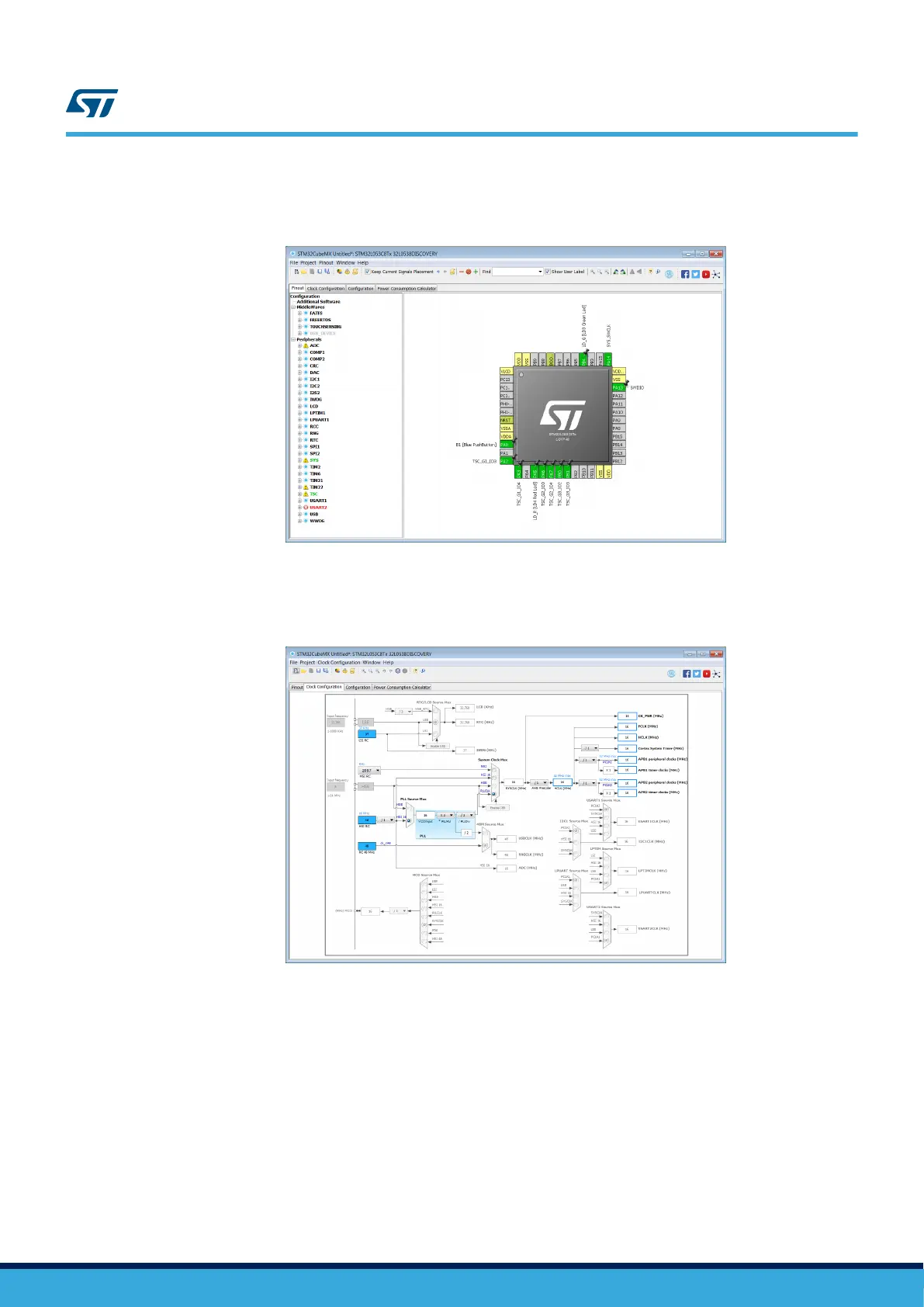This screenshot has height=1307, width=924.
Task: Switch to Pinout tab in Clock Configuration window
Action: [297, 688]
